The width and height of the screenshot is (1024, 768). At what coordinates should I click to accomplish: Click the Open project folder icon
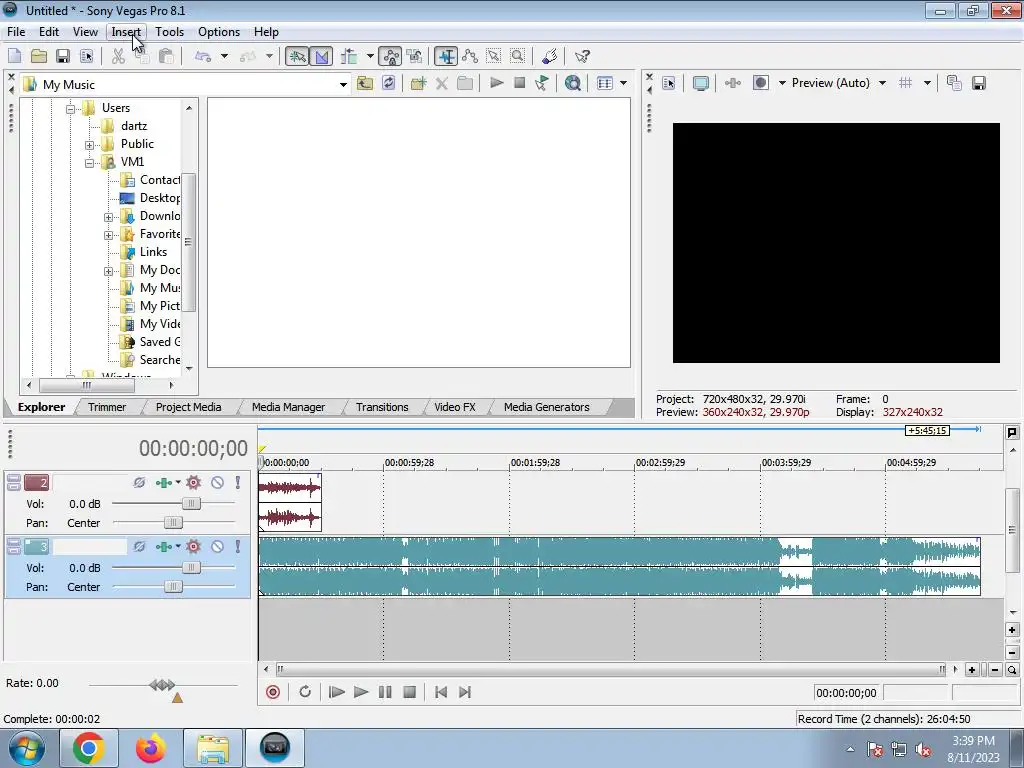[x=39, y=57]
